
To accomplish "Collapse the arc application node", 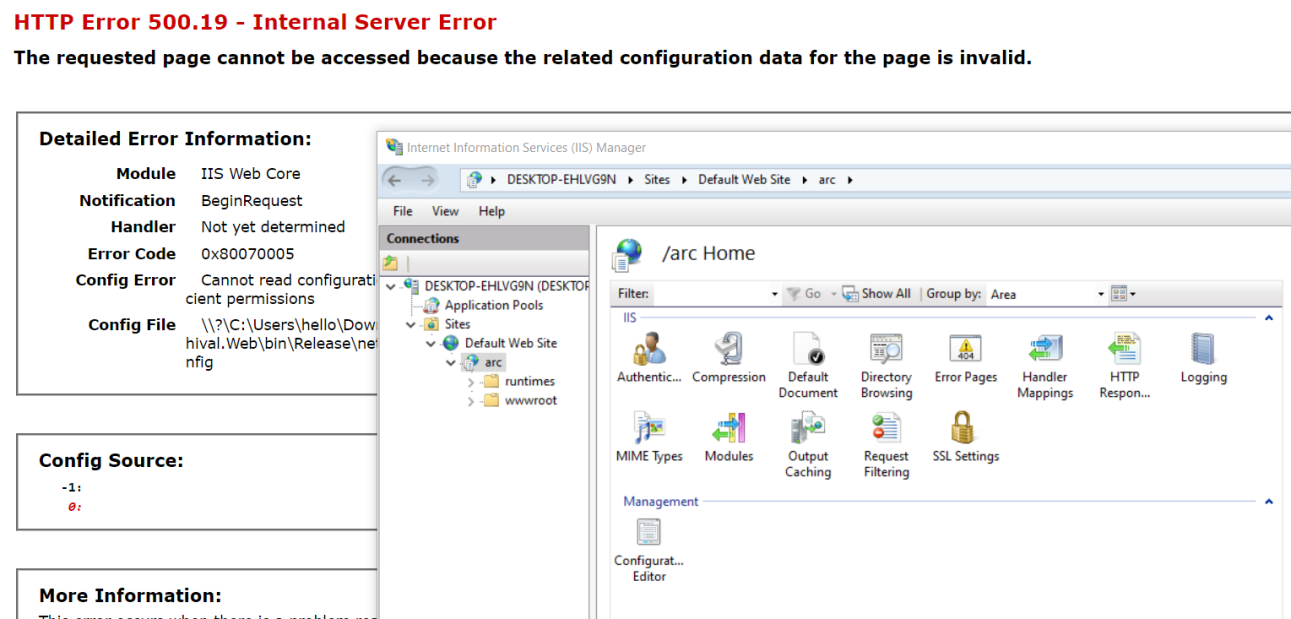I will coord(451,362).
